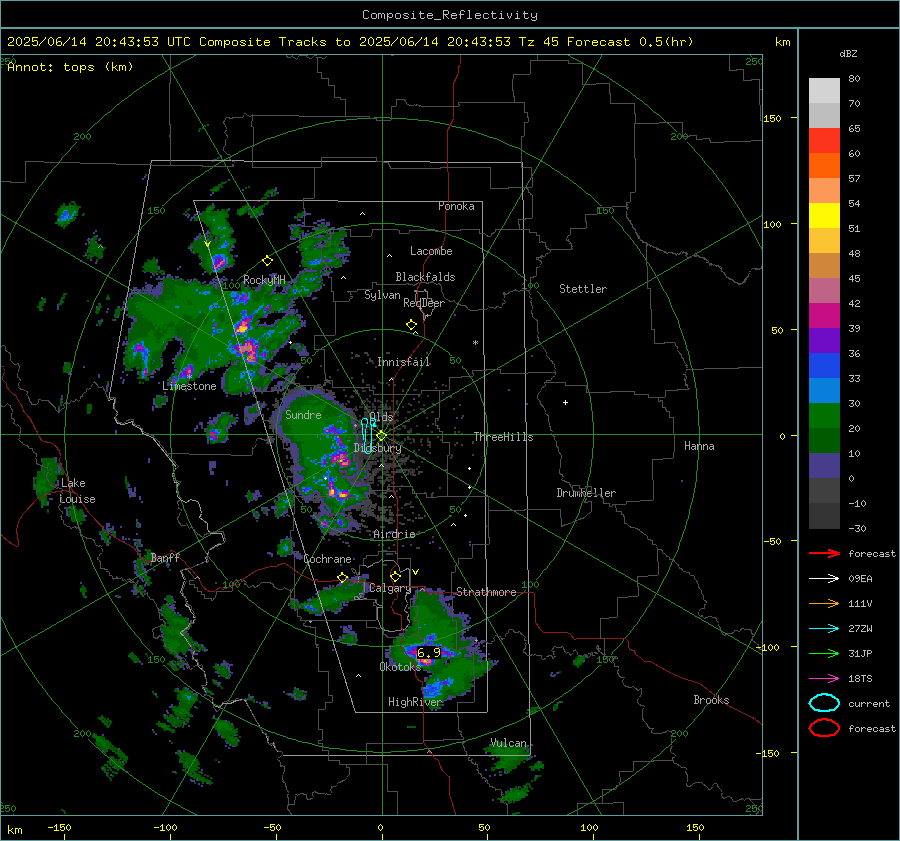Click the Sundre town label
Screen dimensions: 900x841
303,415
